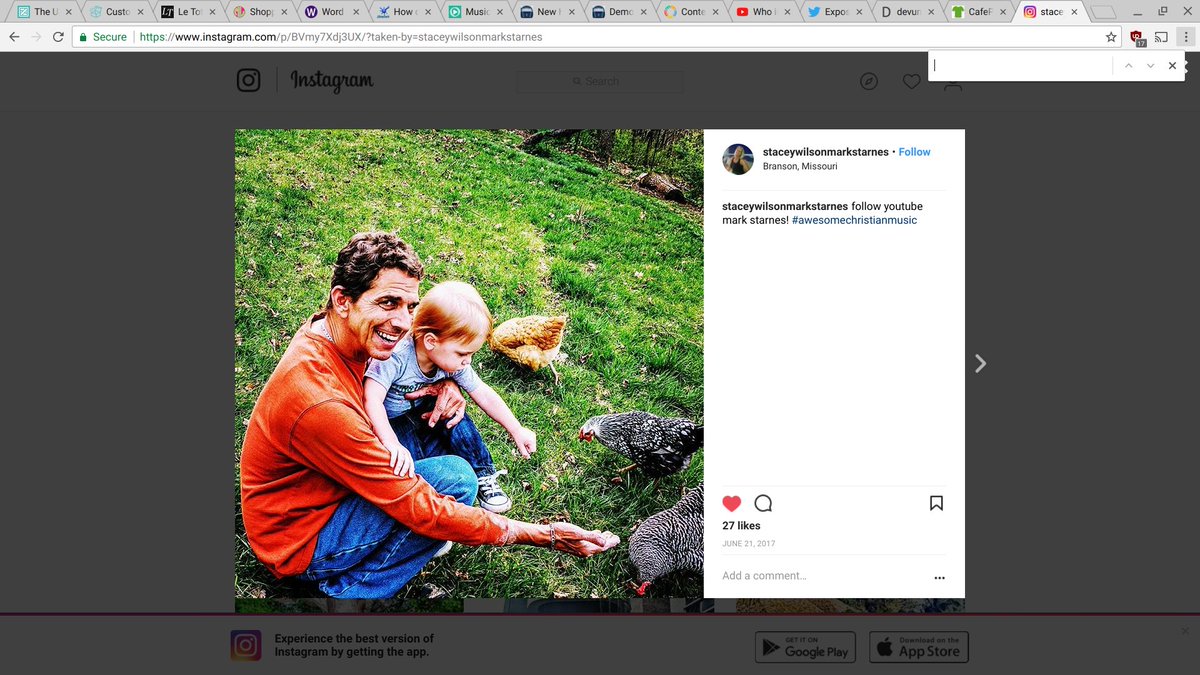Viewport: 1200px width, 675px height.
Task: Switch to the 'Music' tab
Action: pyautogui.click(x=472, y=12)
